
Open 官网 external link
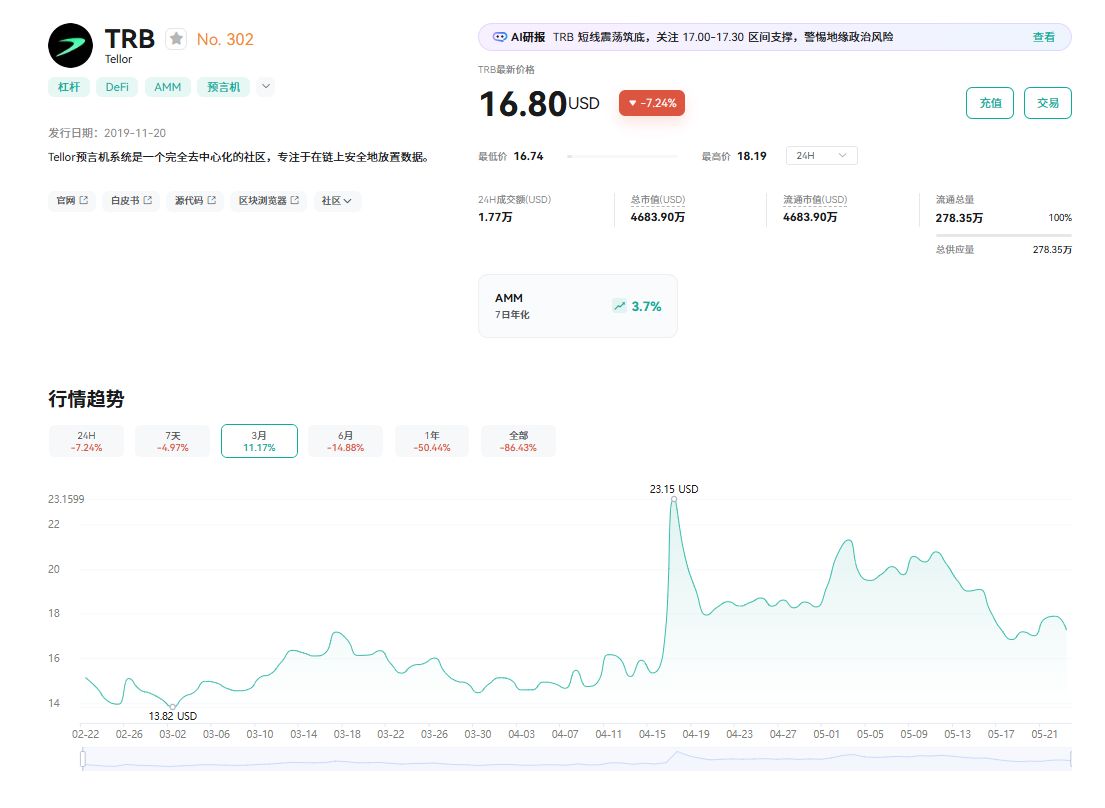72,201
